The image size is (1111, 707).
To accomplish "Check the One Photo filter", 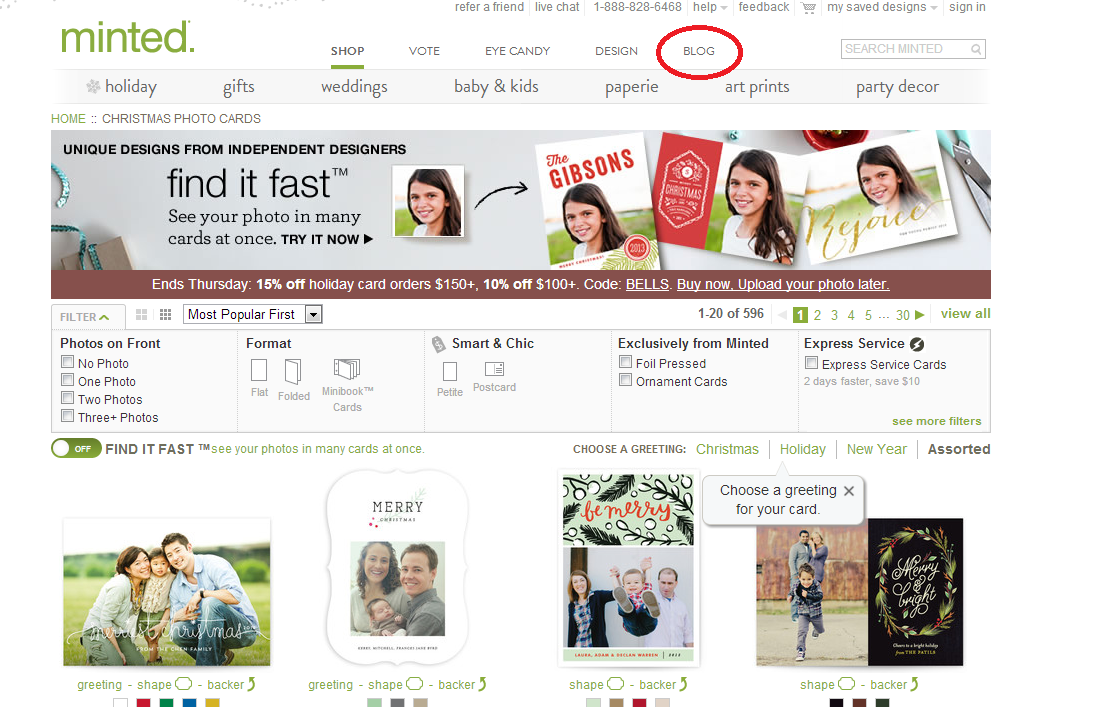I will [x=67, y=380].
